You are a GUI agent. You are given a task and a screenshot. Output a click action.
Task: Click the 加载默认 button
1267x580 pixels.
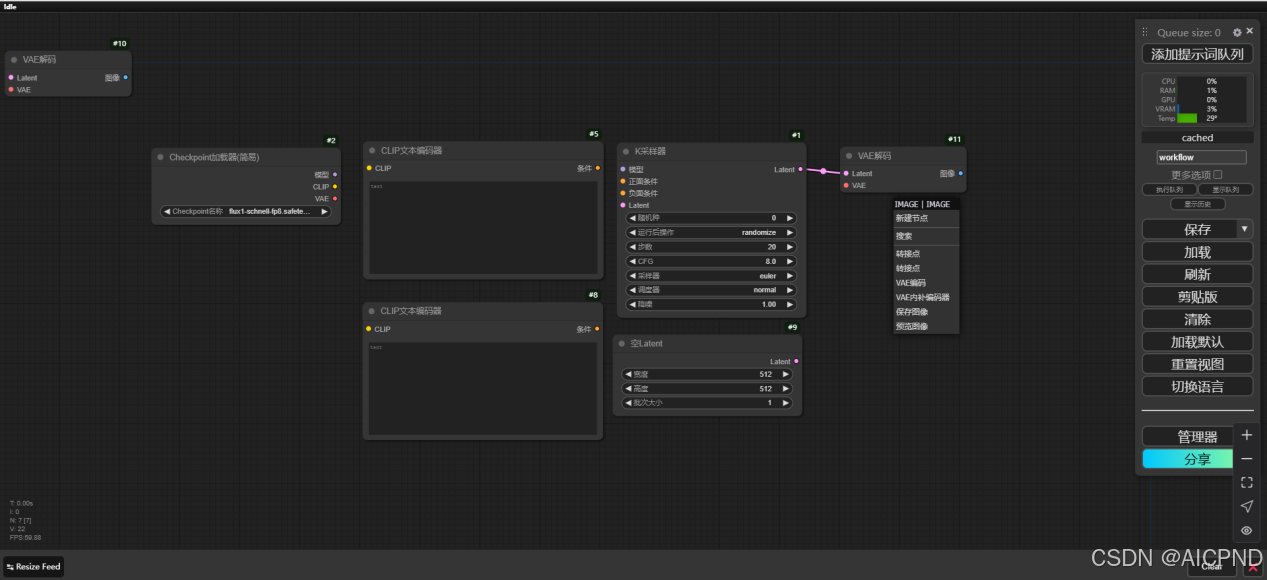click(1197, 342)
